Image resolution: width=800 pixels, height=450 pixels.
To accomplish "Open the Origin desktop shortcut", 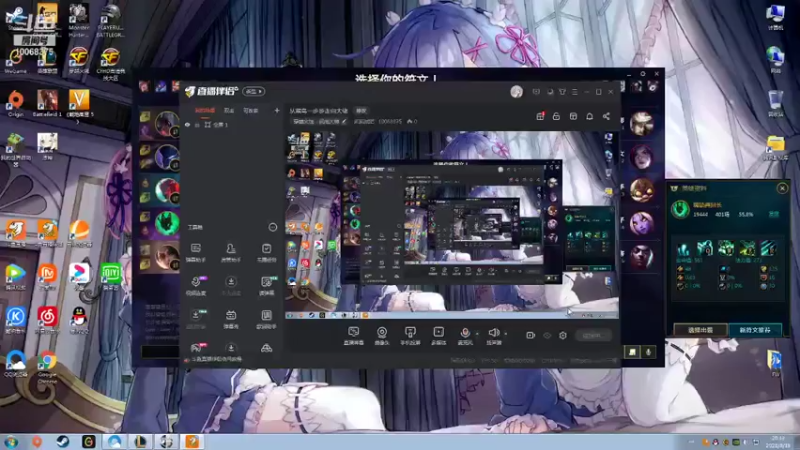I will click(x=16, y=104).
